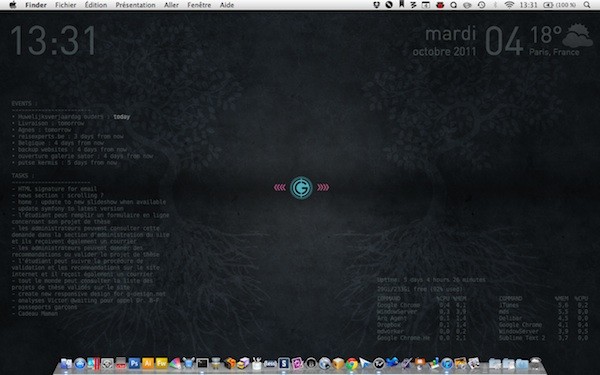Viewport: 600px width, 375px height.
Task: Launch Adobe Illustrator from the dock
Action: point(148,363)
